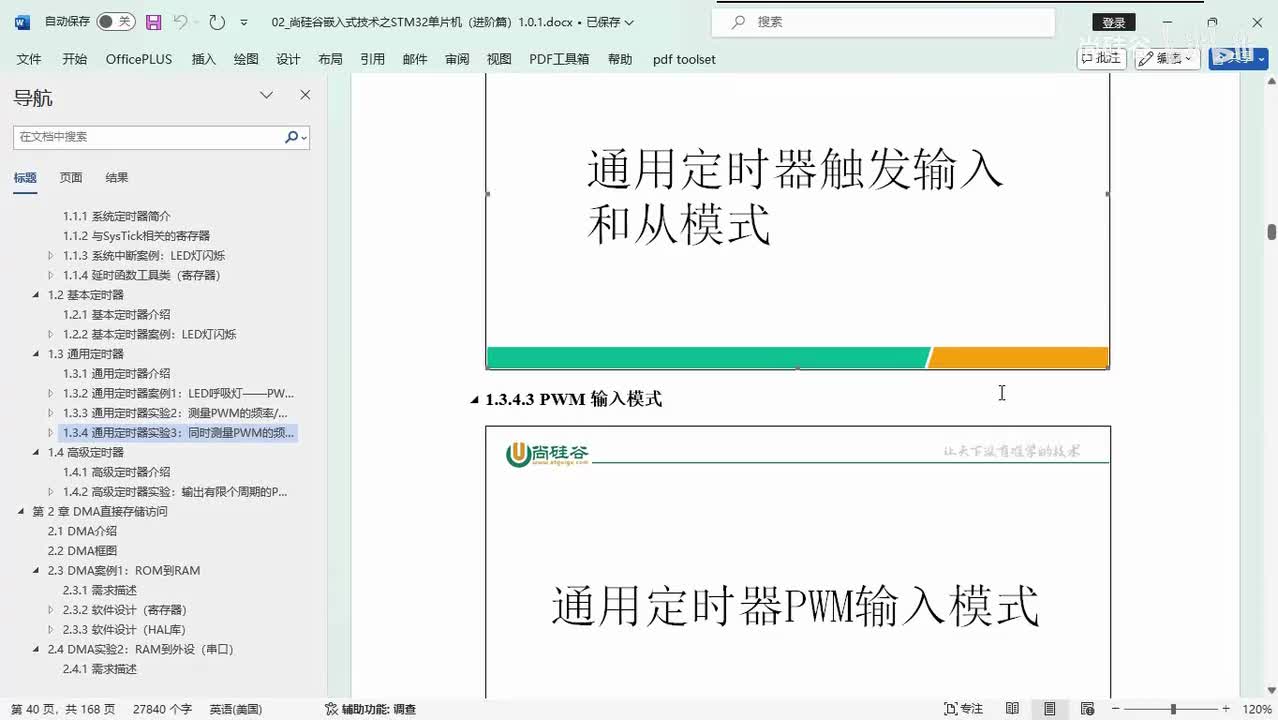Collapse 第 2 章 DMA直接存储访问

21,511
